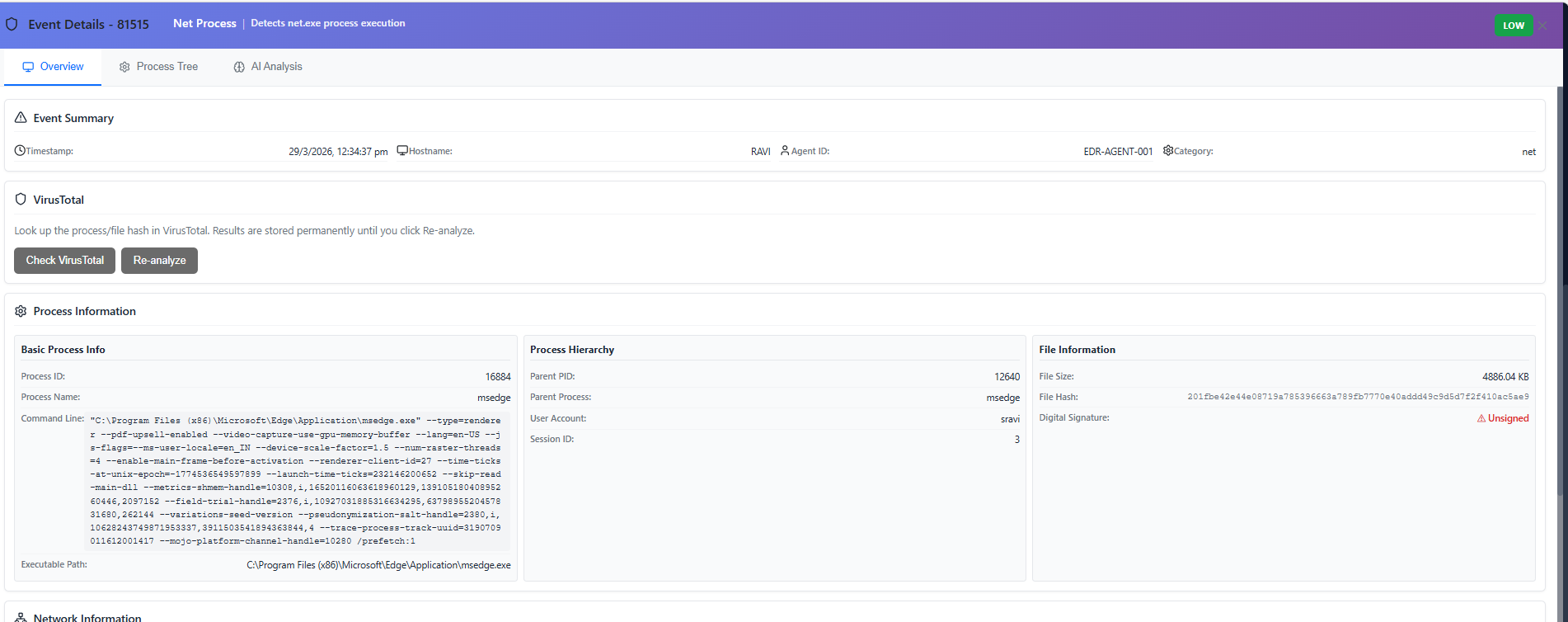Click the network icon beside Network Information
1568x622 pixels.
point(21,617)
